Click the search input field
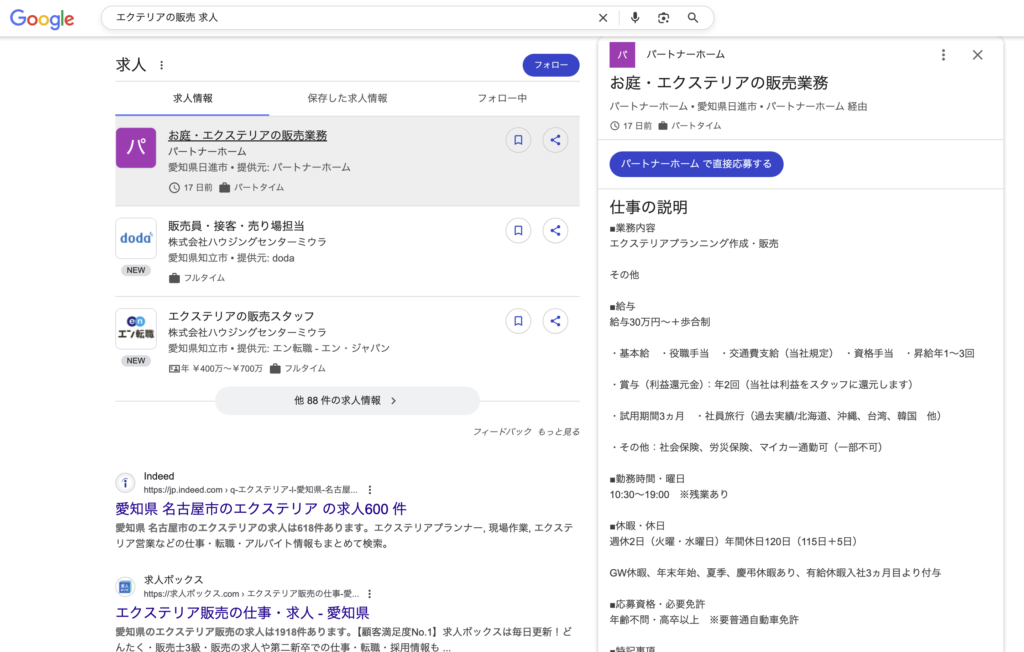Viewport: 1024px width, 652px height. 353,18
